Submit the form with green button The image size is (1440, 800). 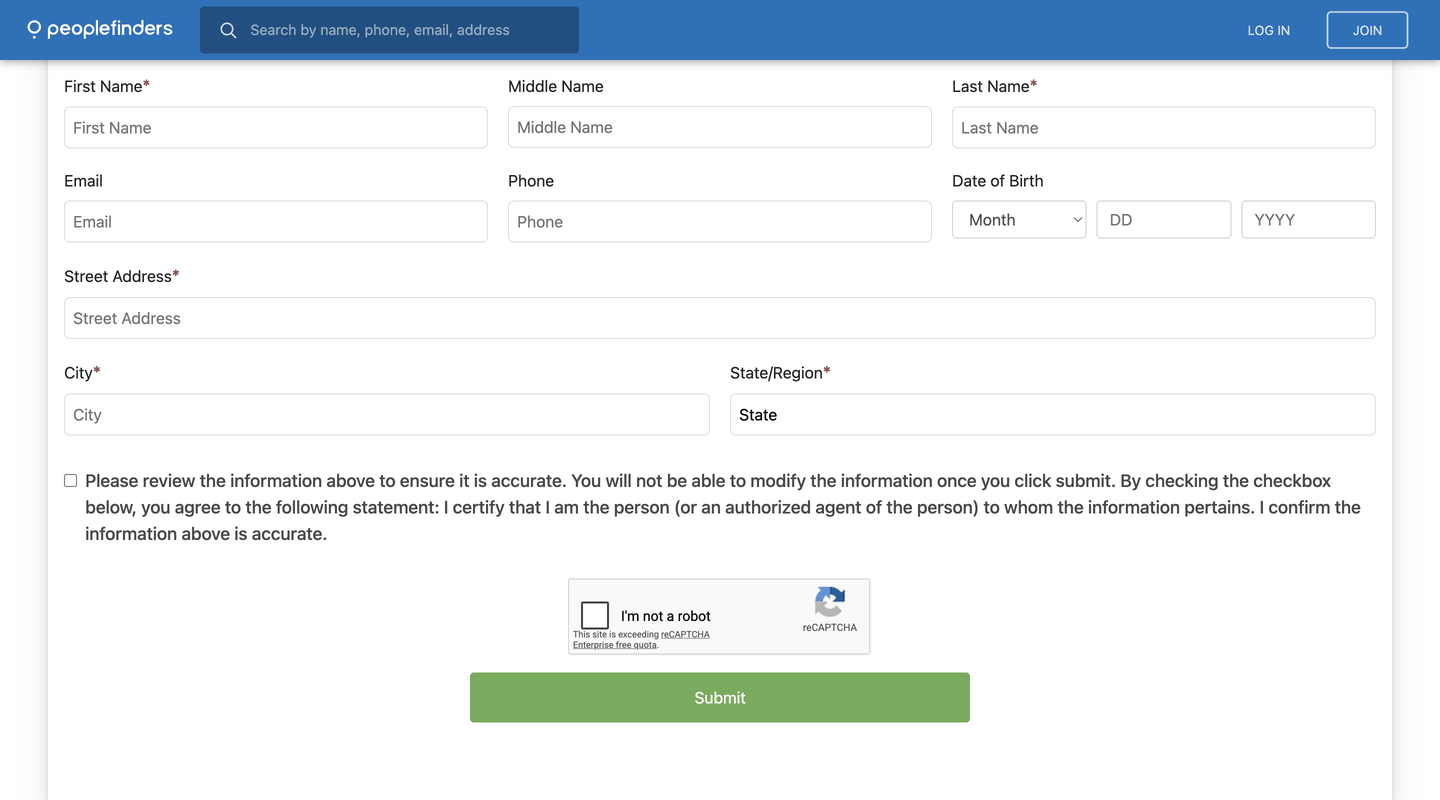720,698
